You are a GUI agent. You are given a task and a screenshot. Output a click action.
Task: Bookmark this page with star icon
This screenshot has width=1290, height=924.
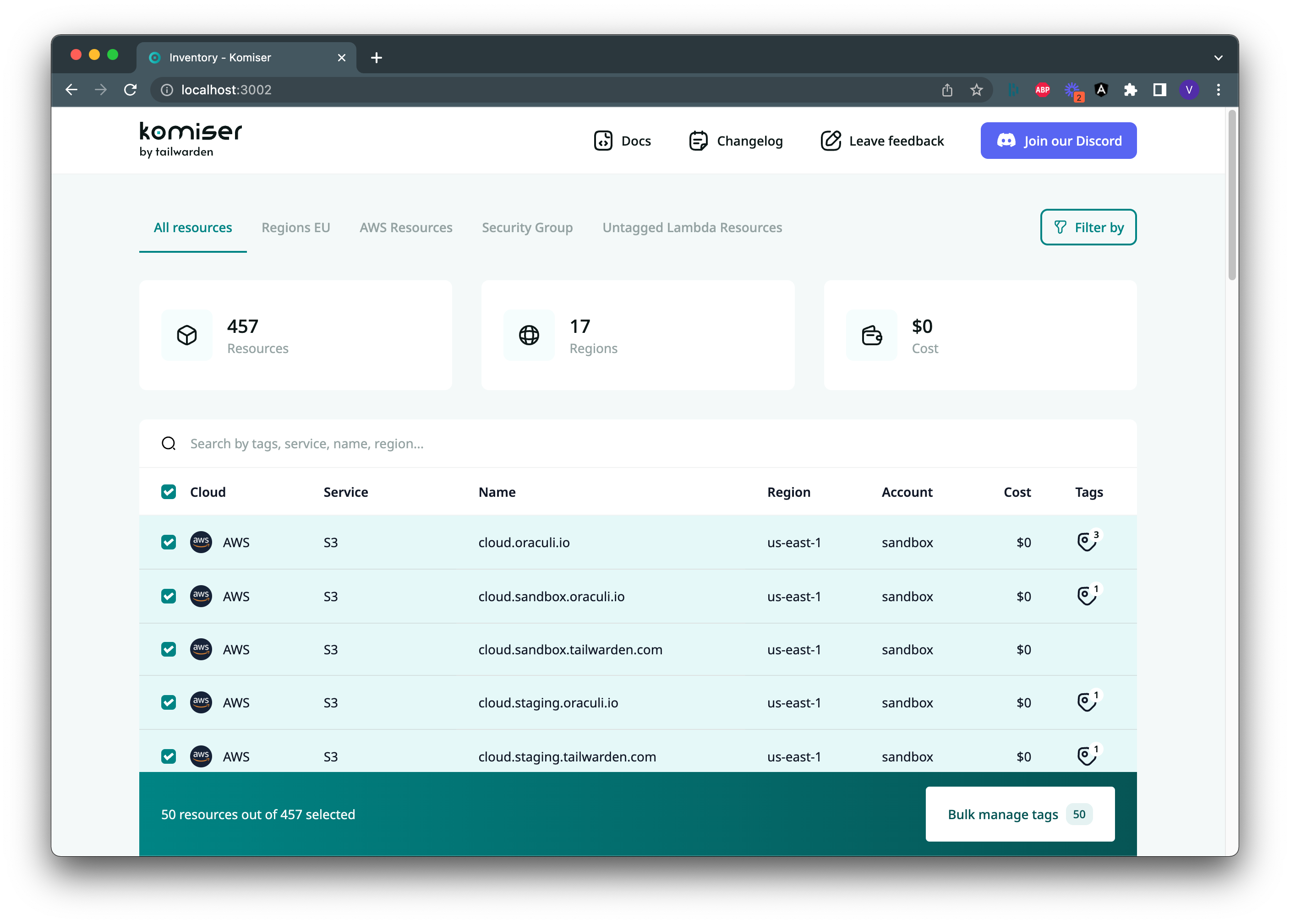point(976,90)
